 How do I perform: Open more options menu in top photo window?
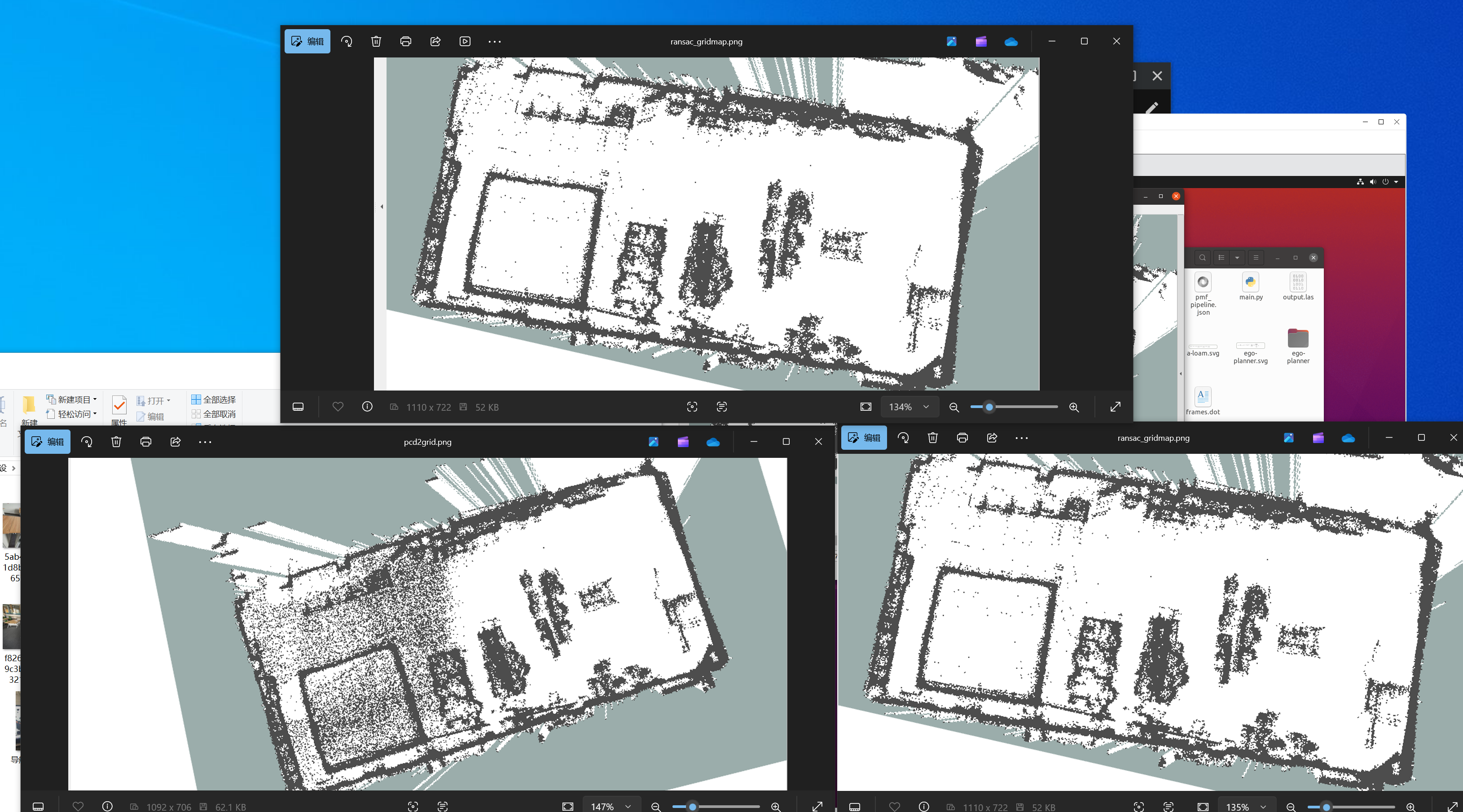(494, 41)
